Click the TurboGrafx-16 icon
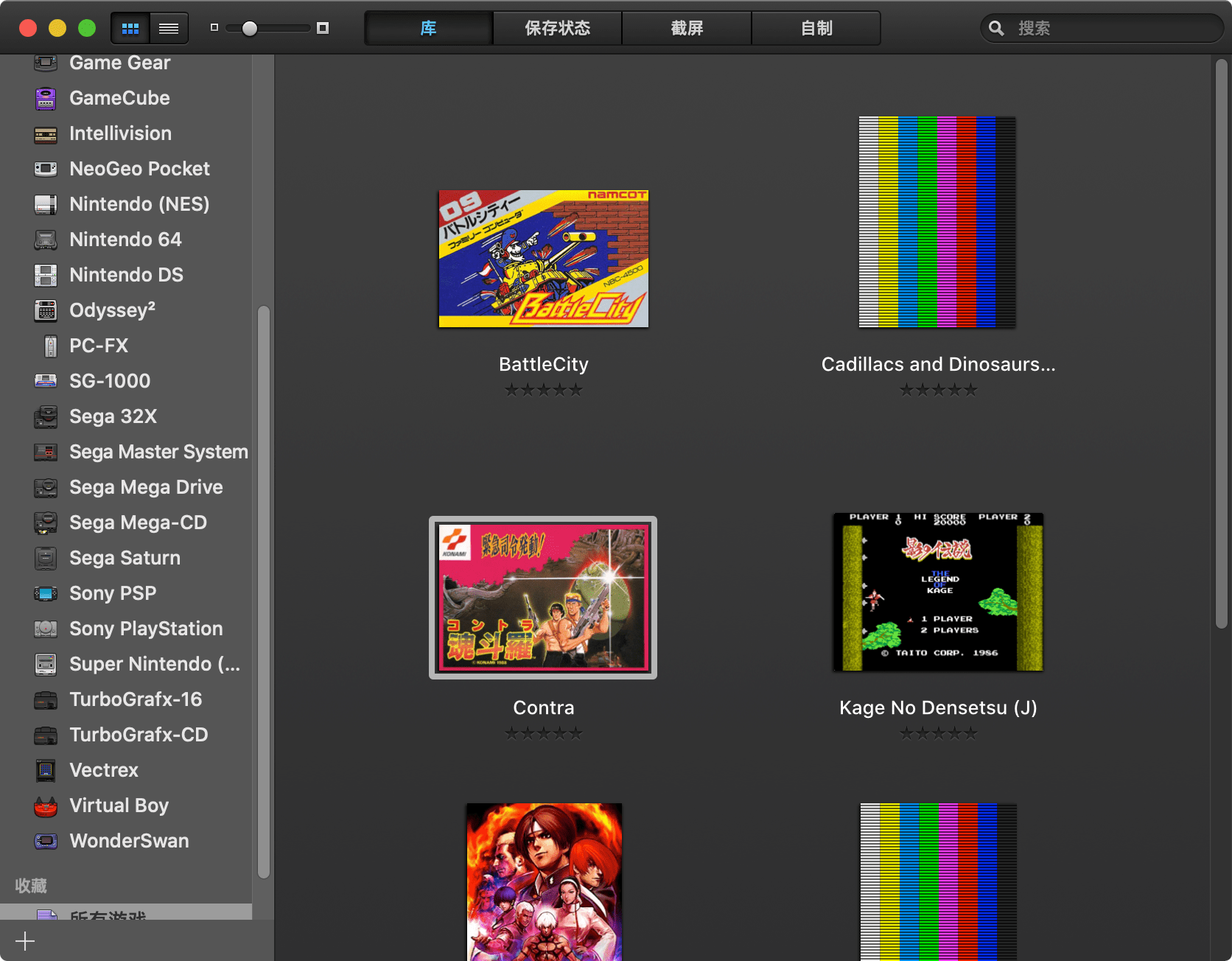Screen dimensions: 1232x961 point(46,699)
